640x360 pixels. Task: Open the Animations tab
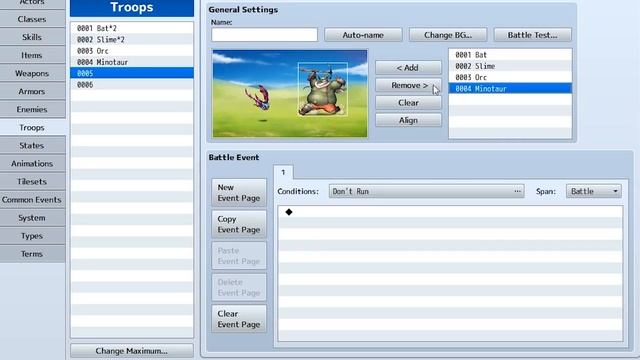[x=32, y=163]
